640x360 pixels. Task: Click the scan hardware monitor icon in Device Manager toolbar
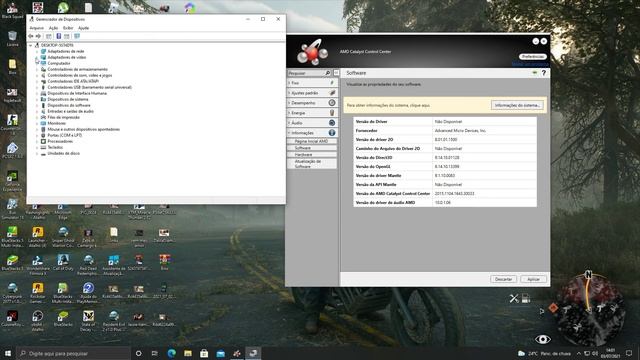click(77, 36)
